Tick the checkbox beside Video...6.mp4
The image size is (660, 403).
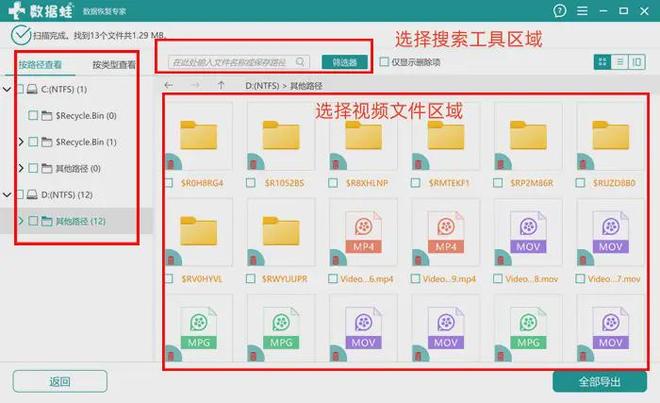[x=333, y=278]
